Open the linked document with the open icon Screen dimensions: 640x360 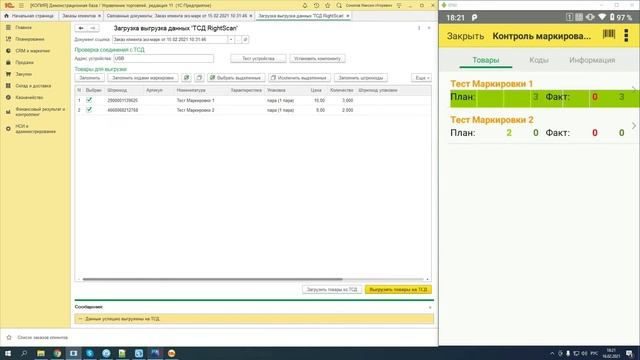pos(245,40)
